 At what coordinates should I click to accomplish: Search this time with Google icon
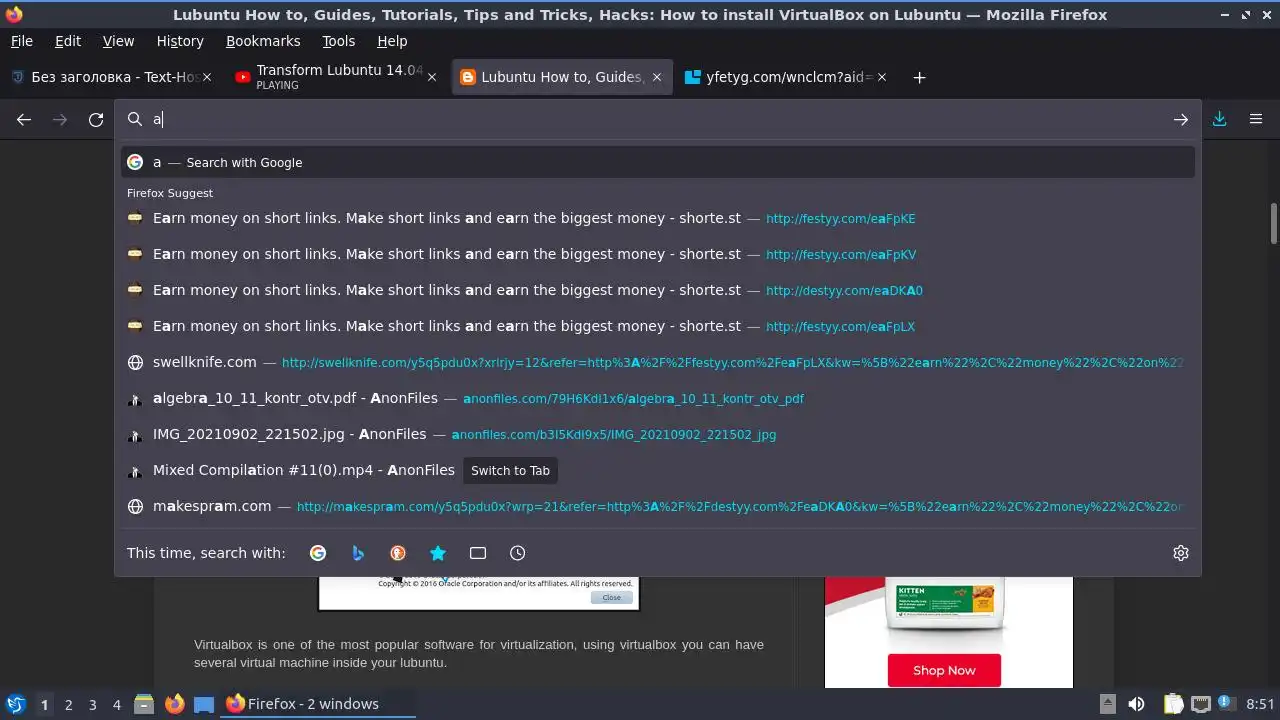(x=318, y=553)
